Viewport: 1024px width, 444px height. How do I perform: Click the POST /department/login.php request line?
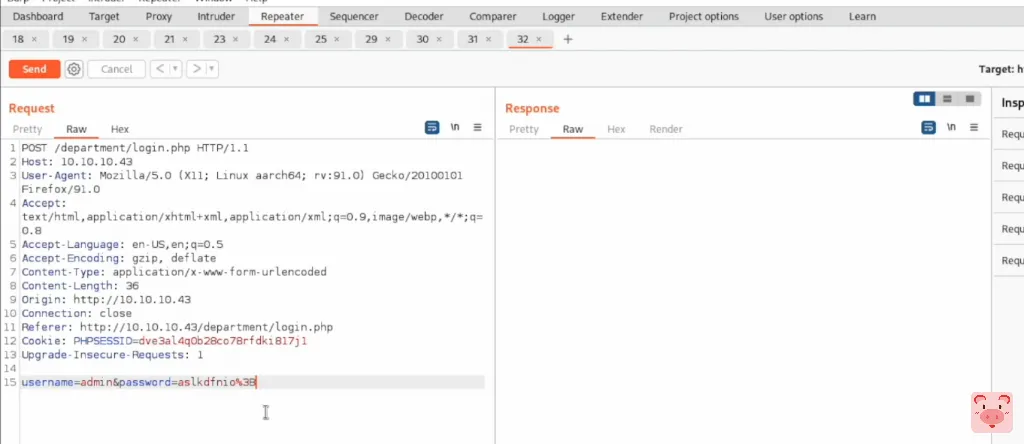point(135,148)
